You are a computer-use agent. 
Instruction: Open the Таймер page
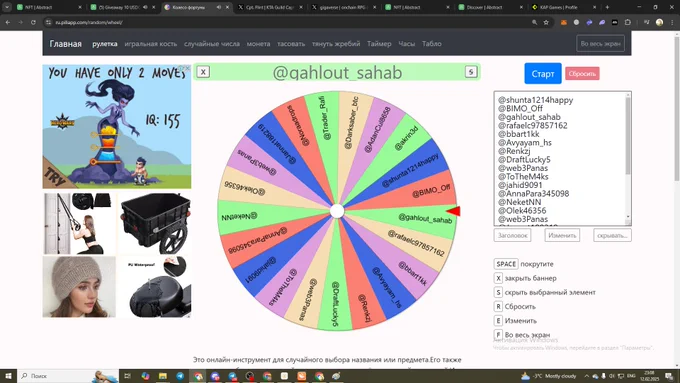(379, 44)
